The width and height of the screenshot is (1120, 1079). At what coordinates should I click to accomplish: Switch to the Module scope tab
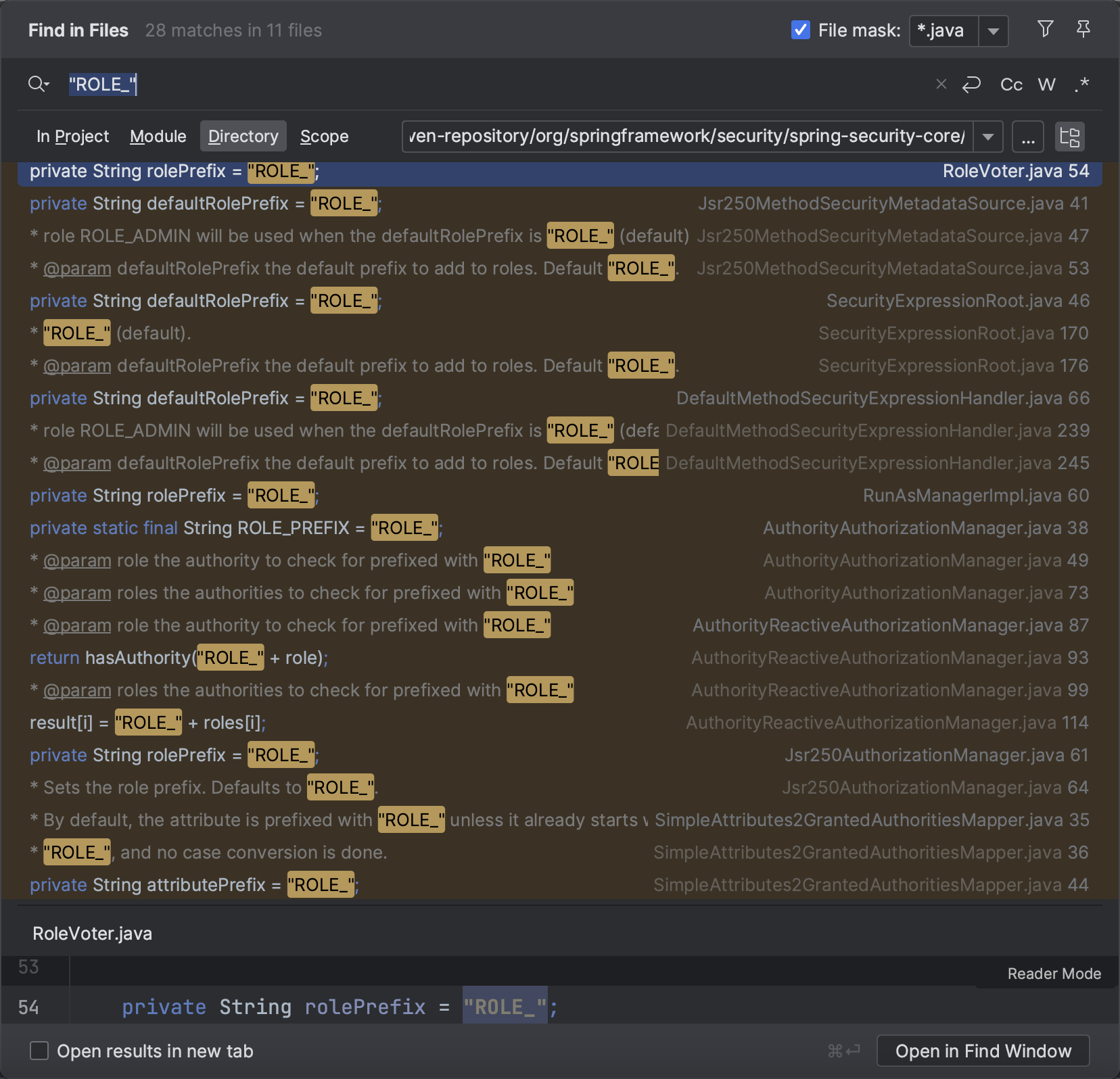(x=158, y=136)
